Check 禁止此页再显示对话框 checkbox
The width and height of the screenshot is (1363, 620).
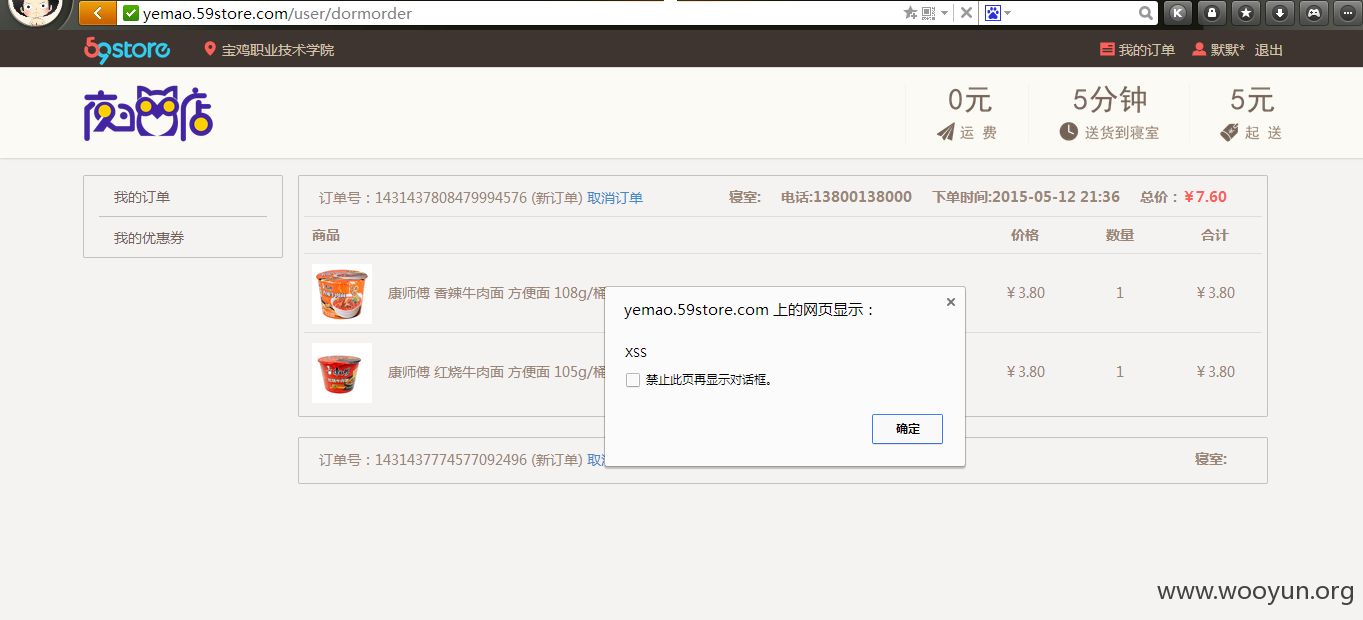[633, 380]
